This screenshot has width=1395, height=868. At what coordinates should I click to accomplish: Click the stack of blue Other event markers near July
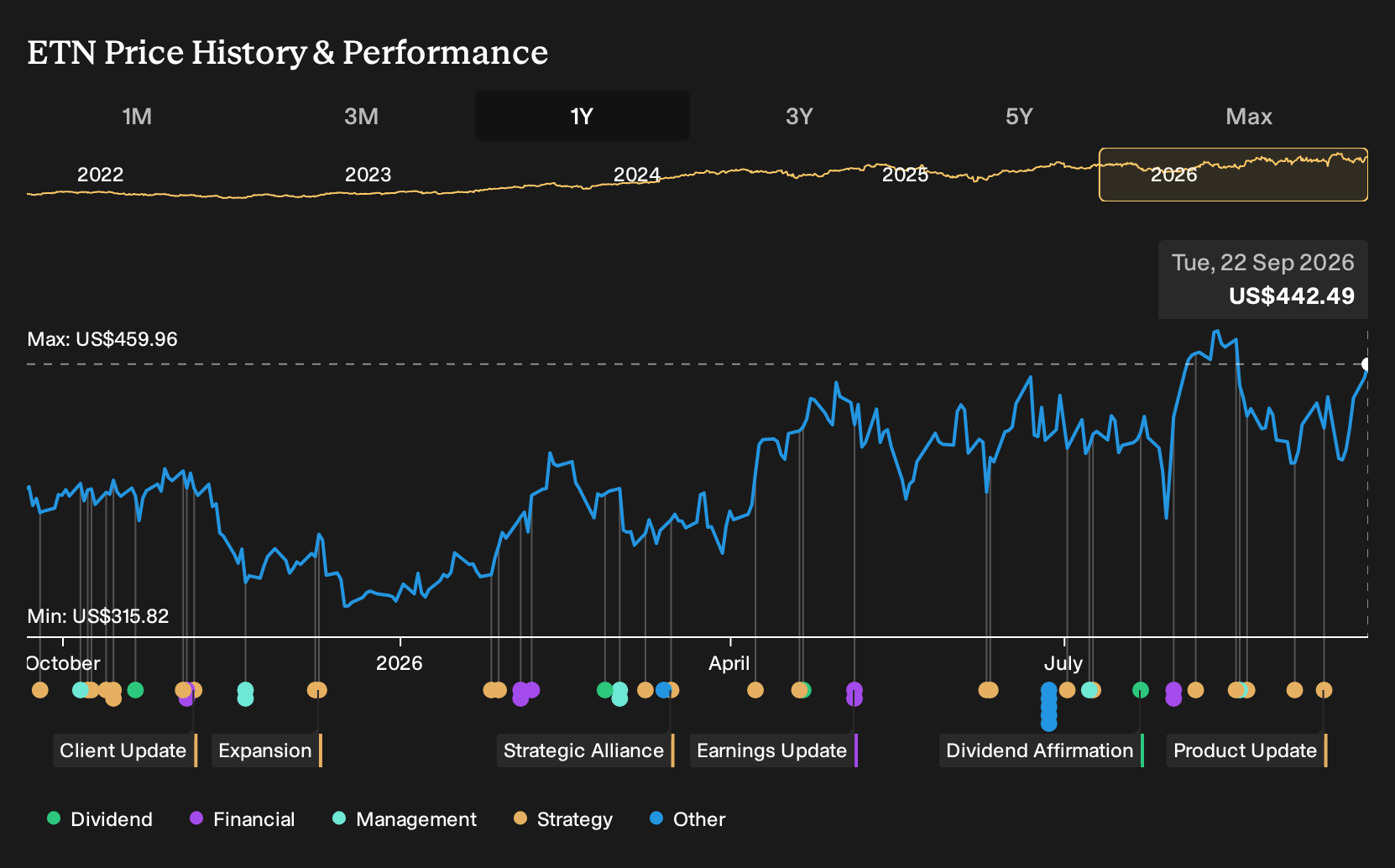(1049, 707)
